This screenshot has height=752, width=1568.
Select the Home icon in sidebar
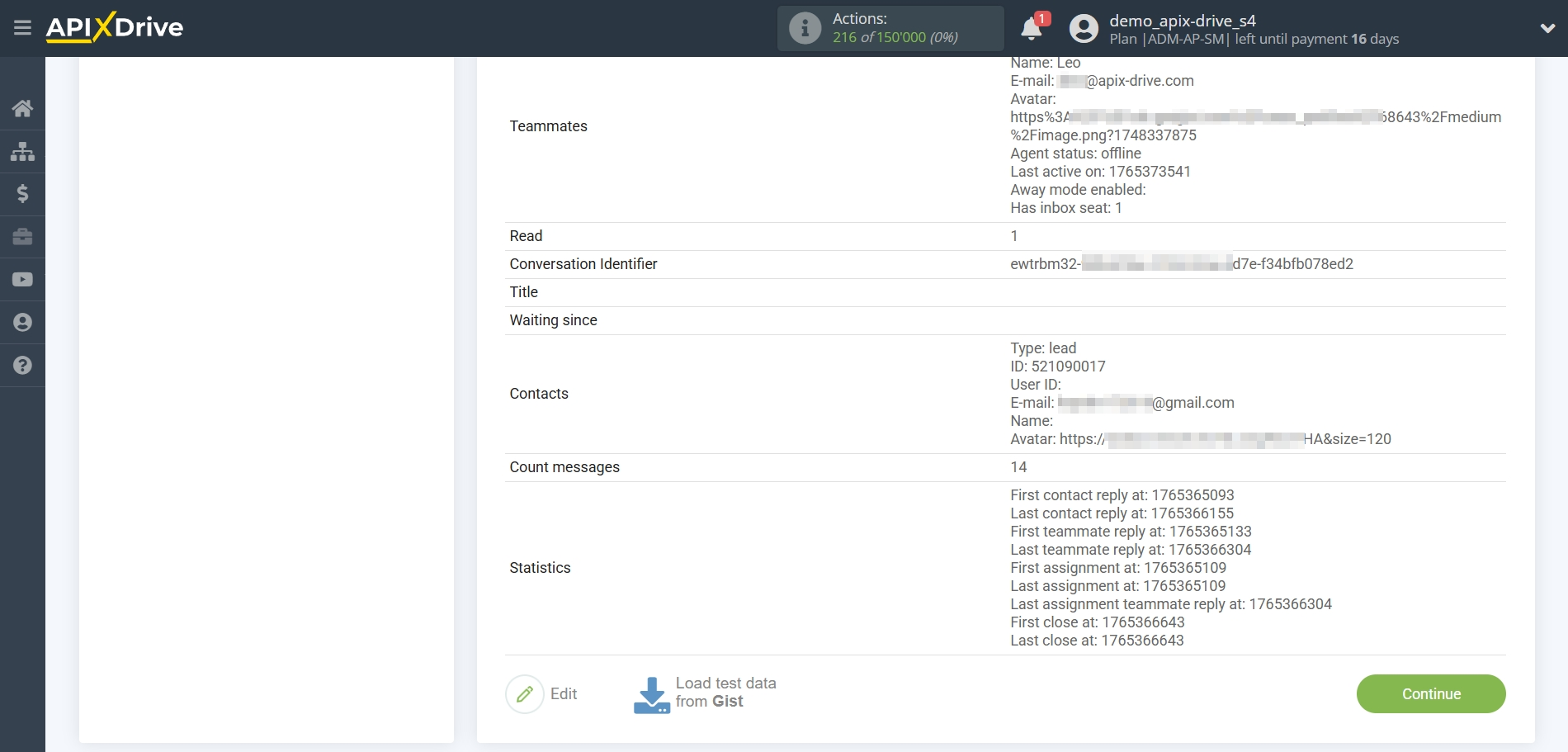click(x=22, y=108)
